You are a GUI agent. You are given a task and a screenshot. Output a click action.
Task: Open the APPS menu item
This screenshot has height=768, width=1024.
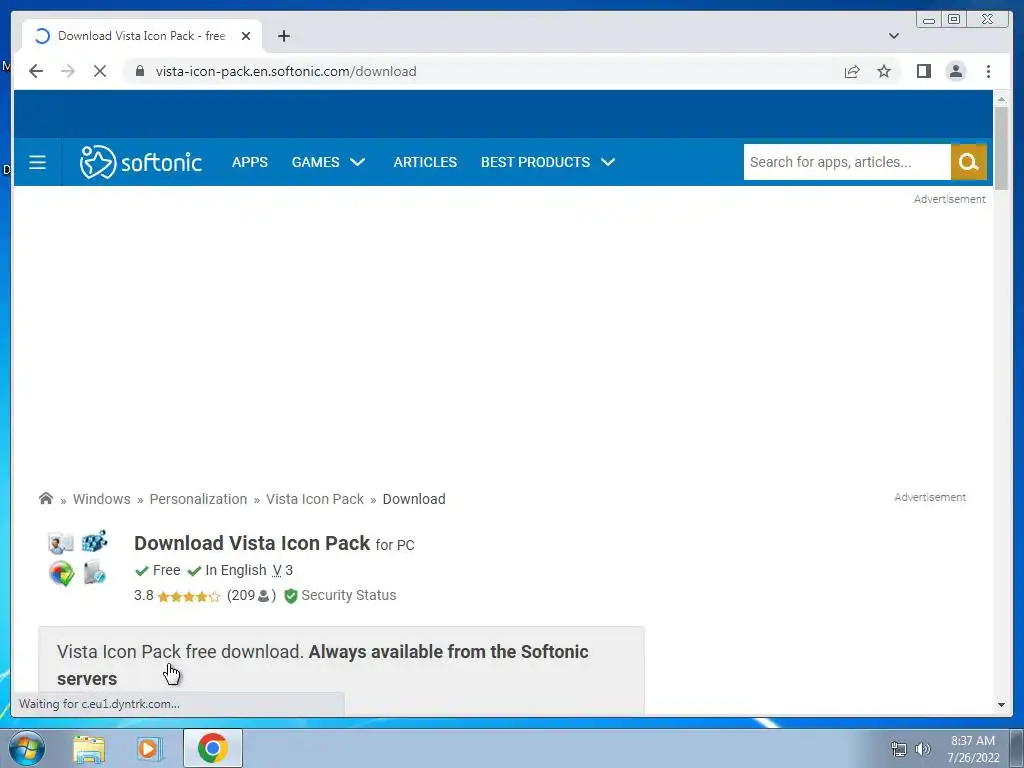[x=249, y=162]
